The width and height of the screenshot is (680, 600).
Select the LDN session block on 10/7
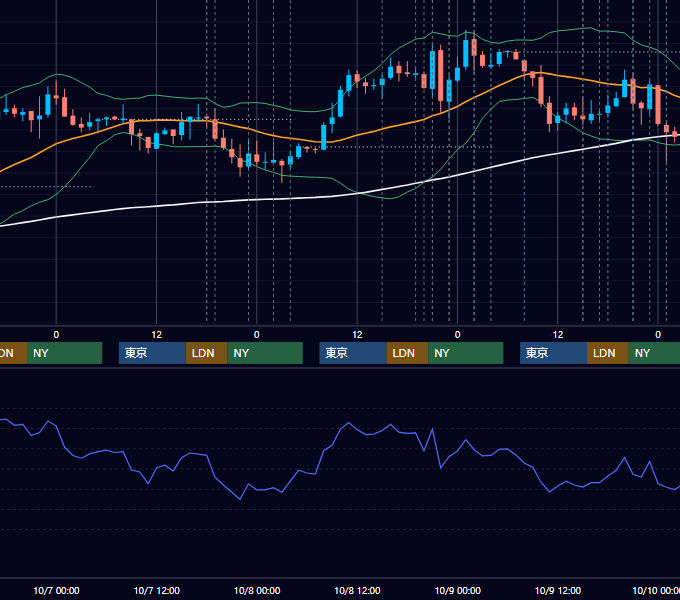206,353
